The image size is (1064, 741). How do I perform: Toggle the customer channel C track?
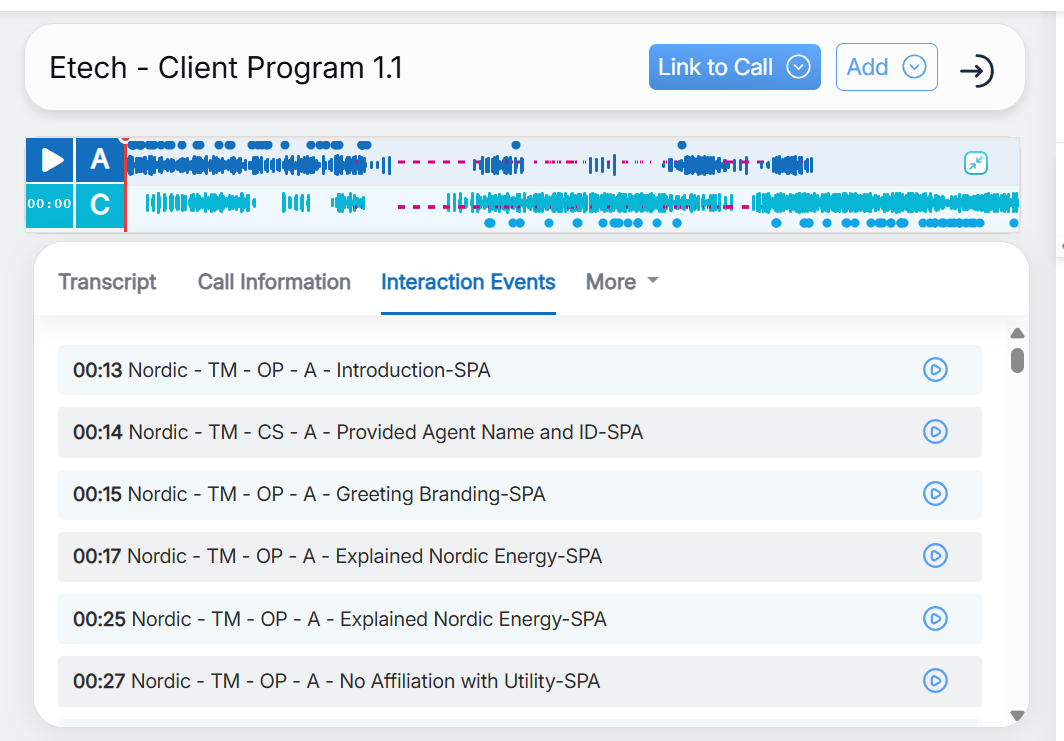coord(100,206)
